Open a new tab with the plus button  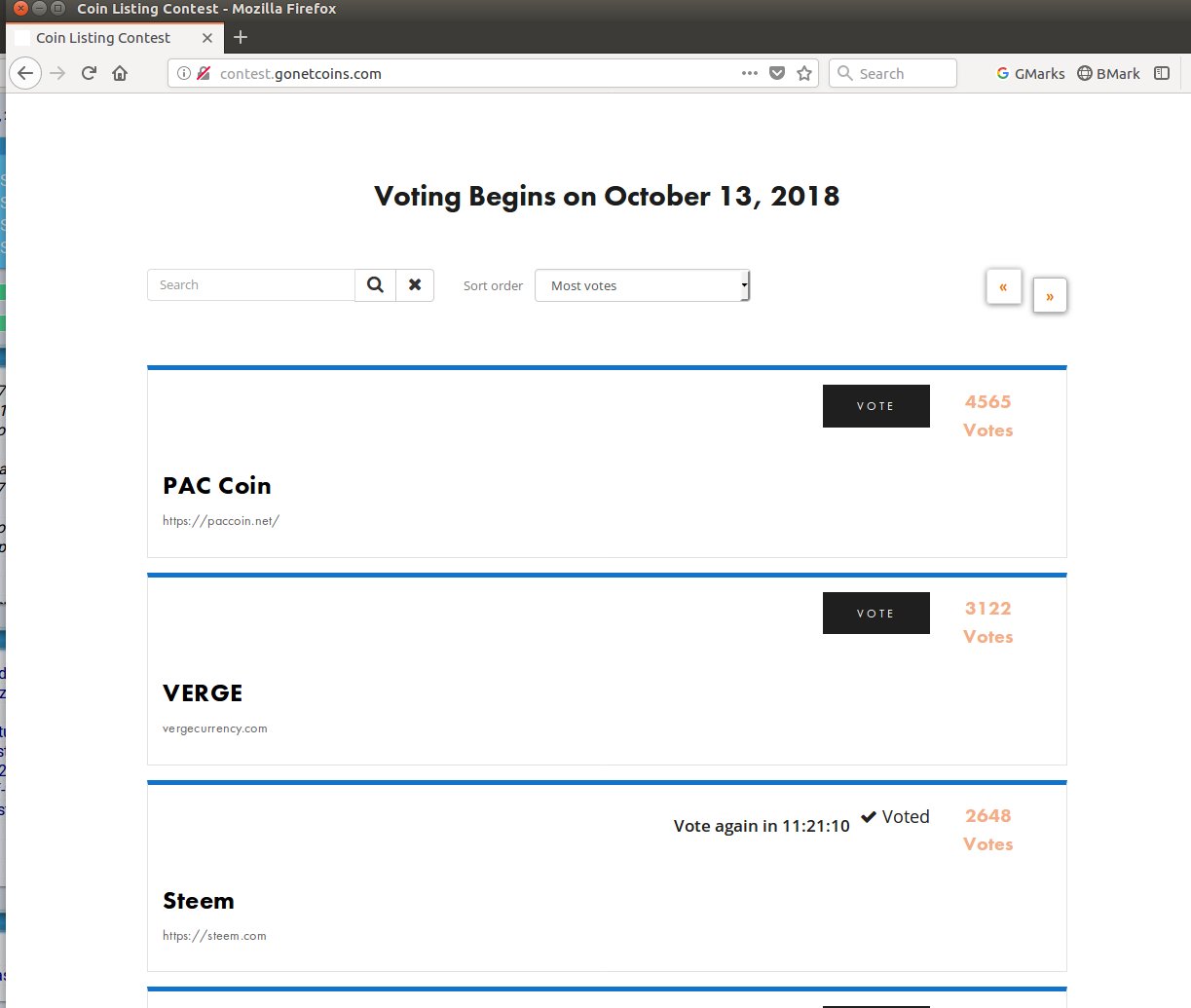[x=241, y=37]
